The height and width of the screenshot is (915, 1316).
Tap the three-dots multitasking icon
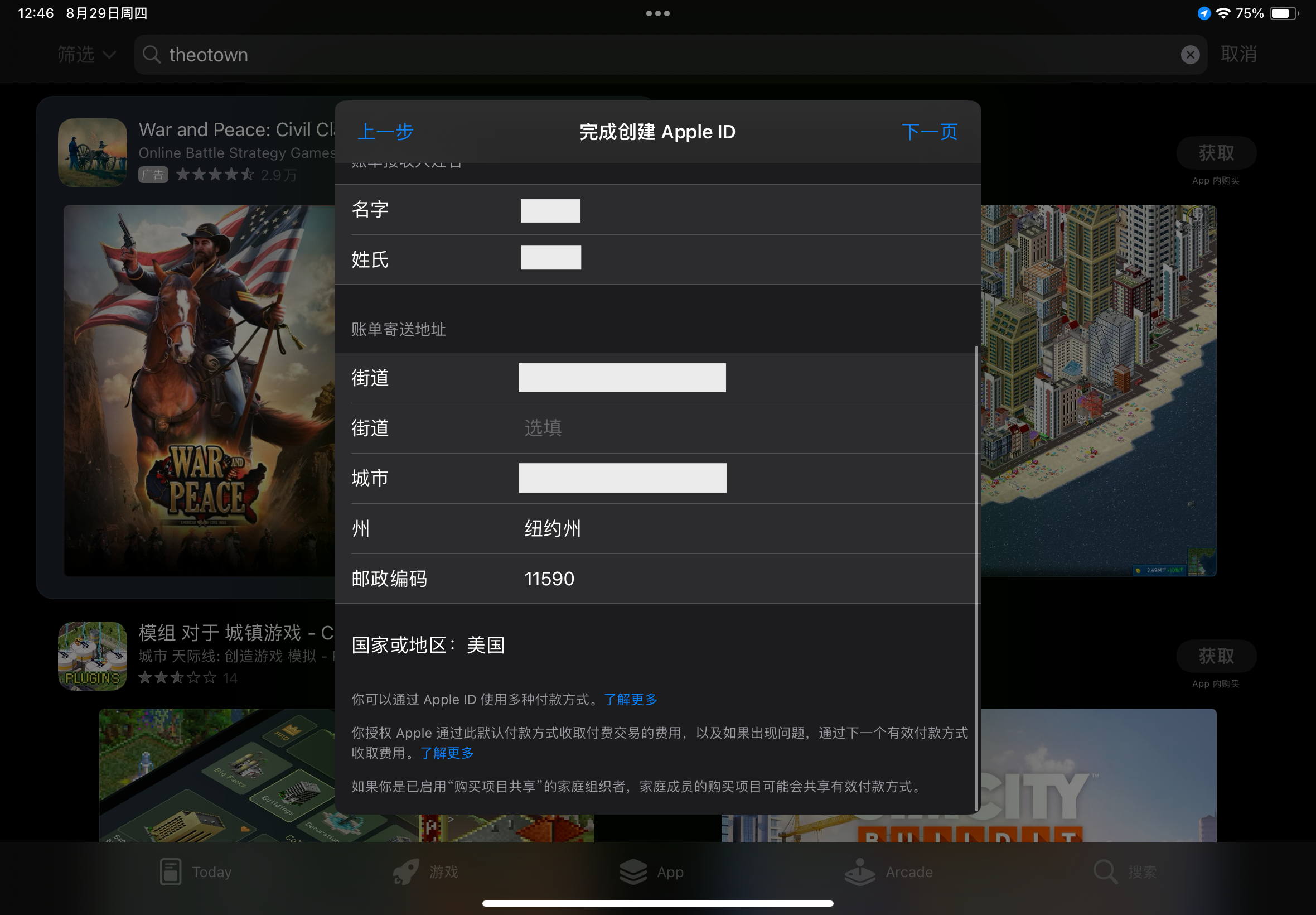tap(657, 13)
